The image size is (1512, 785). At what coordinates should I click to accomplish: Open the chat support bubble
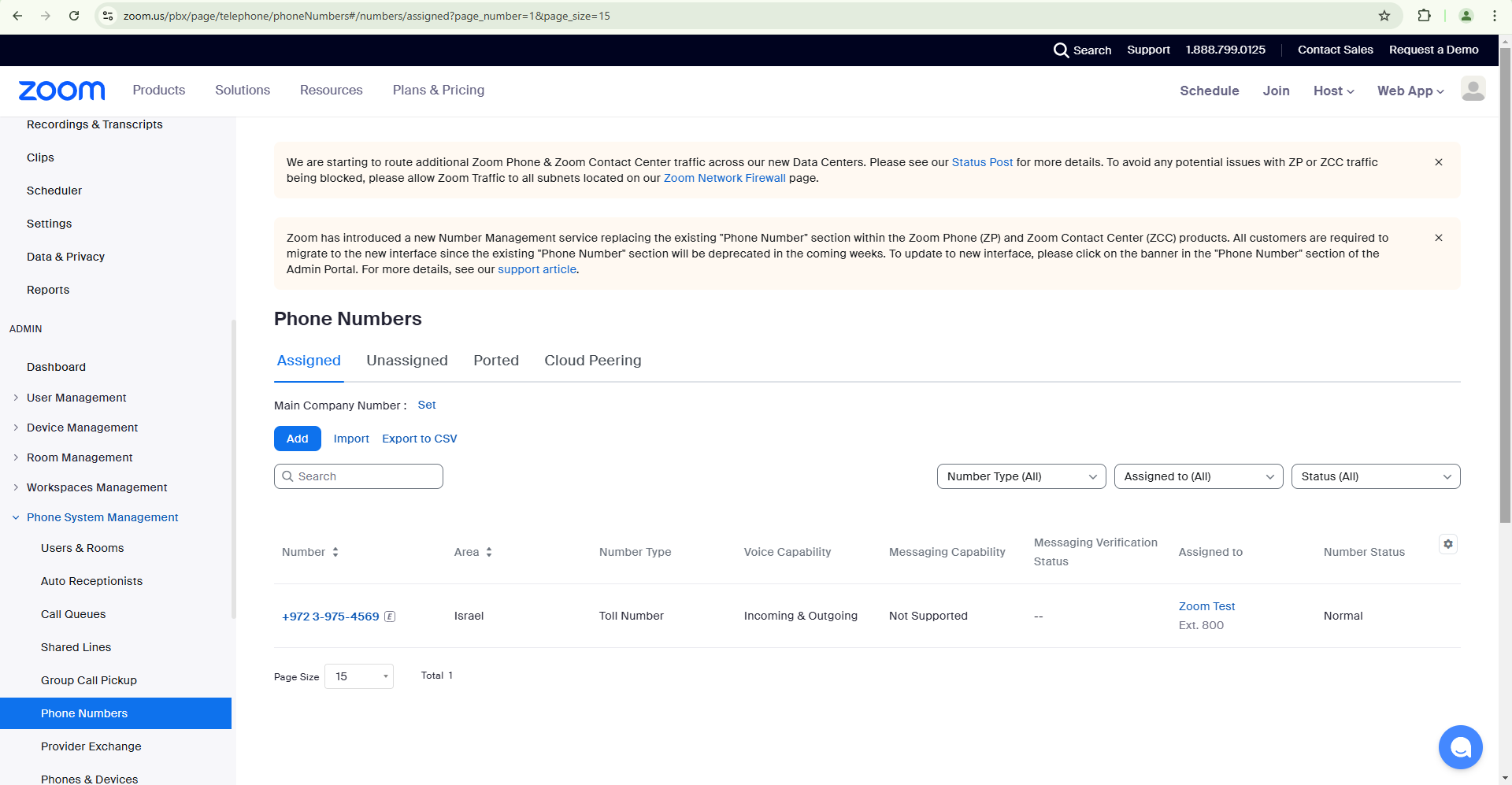click(x=1460, y=747)
